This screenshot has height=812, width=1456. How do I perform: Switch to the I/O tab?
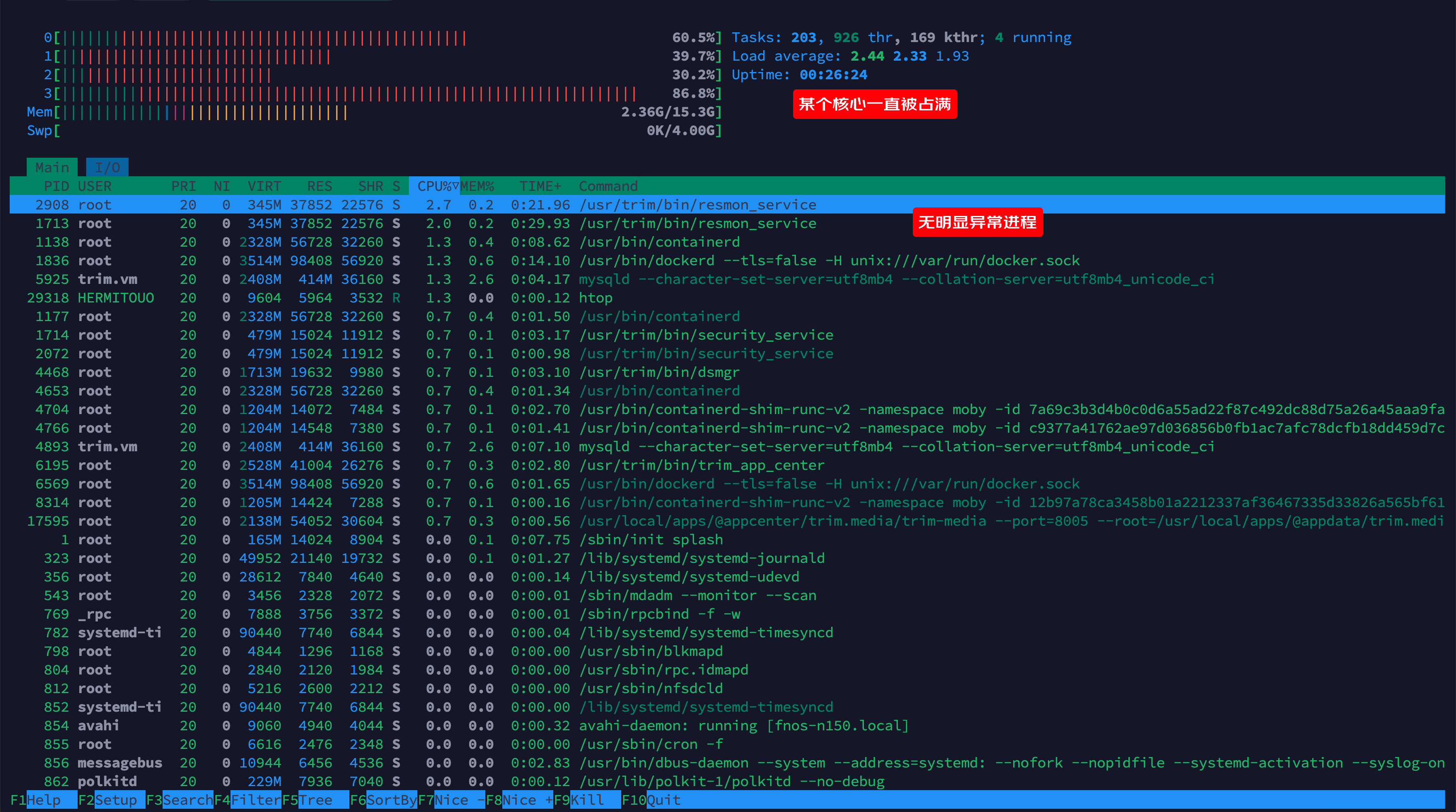point(107,167)
